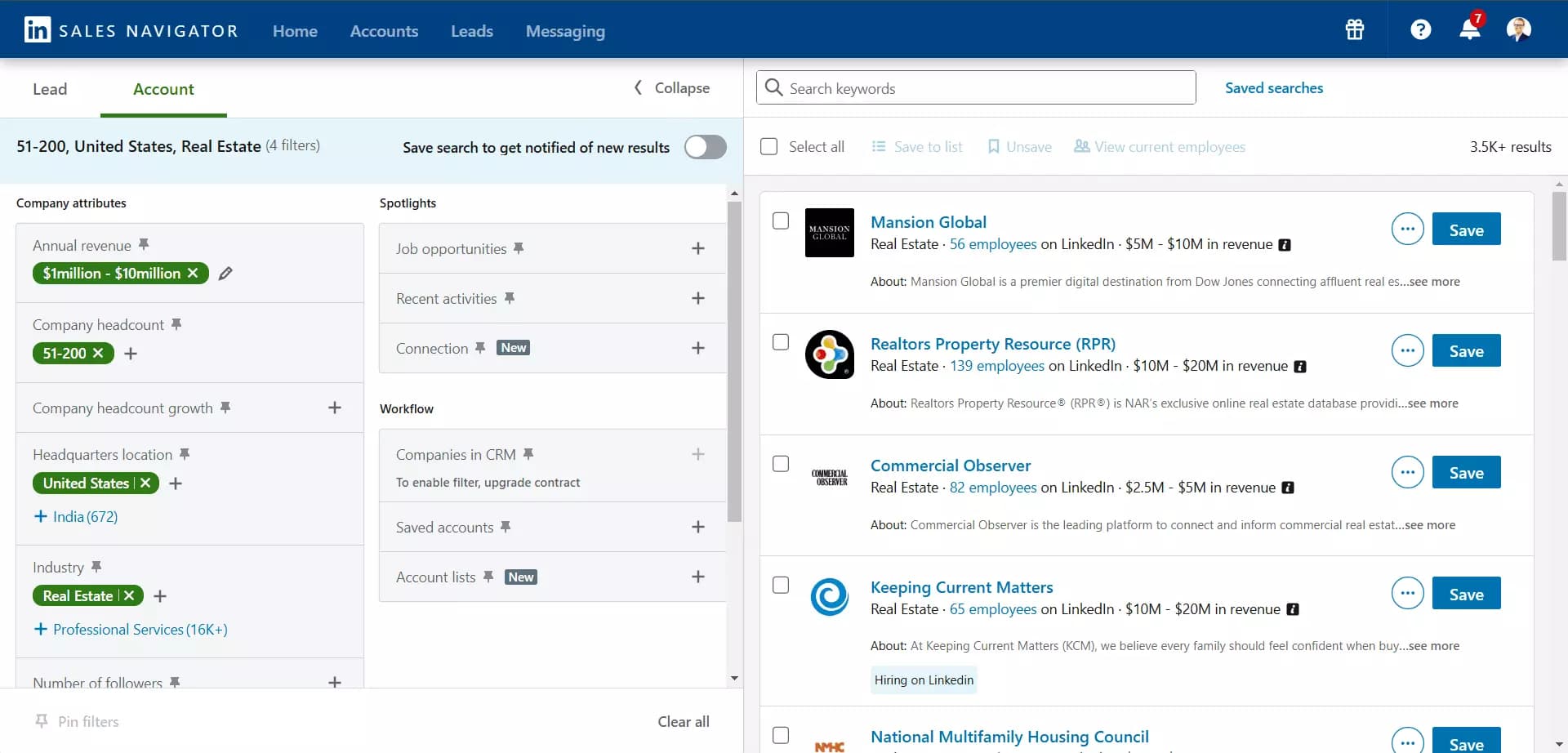1568x753 pixels.
Task: Expand Job opportunities filter
Action: (698, 248)
